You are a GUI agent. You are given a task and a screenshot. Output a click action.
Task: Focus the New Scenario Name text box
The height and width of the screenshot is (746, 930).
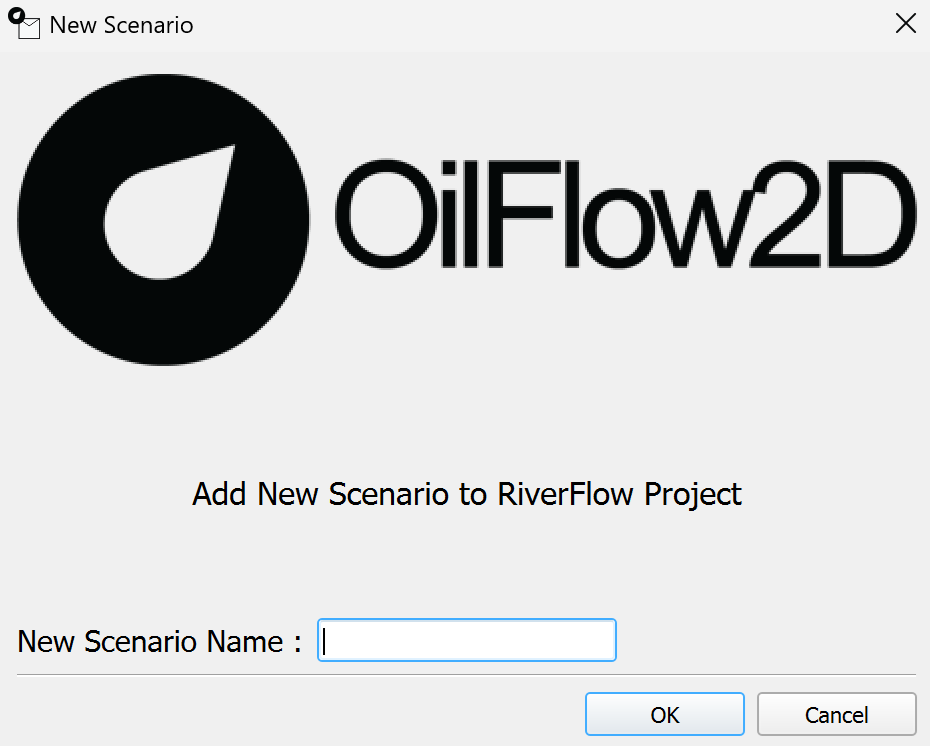pos(466,640)
